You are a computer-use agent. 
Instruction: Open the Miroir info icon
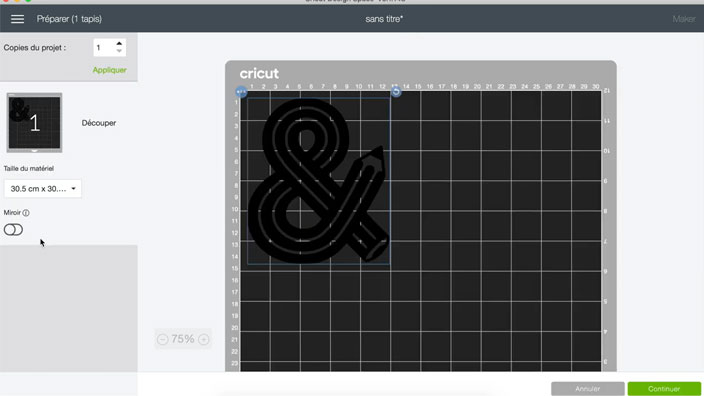coord(26,213)
